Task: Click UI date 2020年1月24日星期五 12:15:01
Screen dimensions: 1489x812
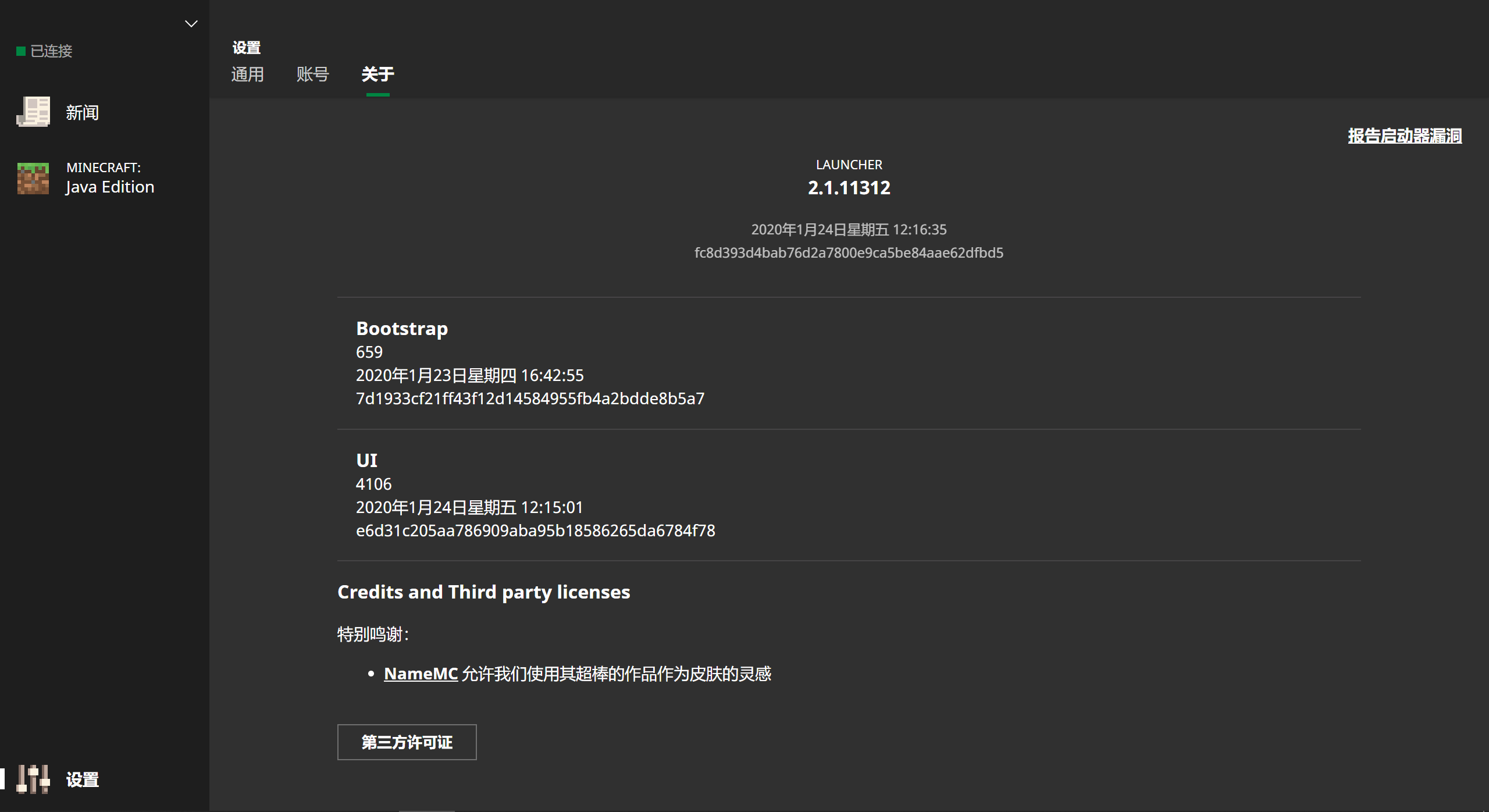Action: point(469,507)
